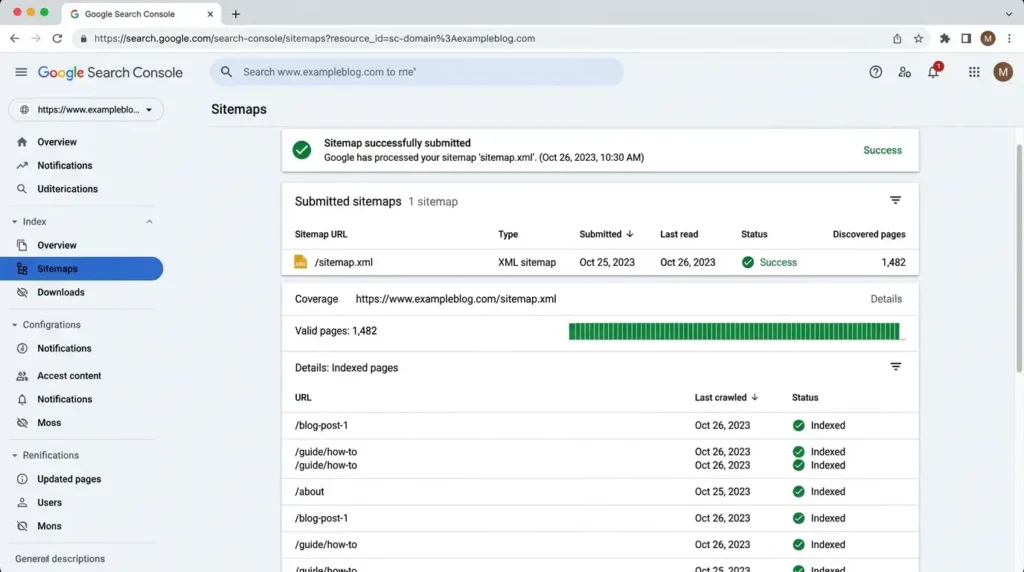1024x572 pixels.
Task: Open the property selector dropdown
Action: point(86,110)
